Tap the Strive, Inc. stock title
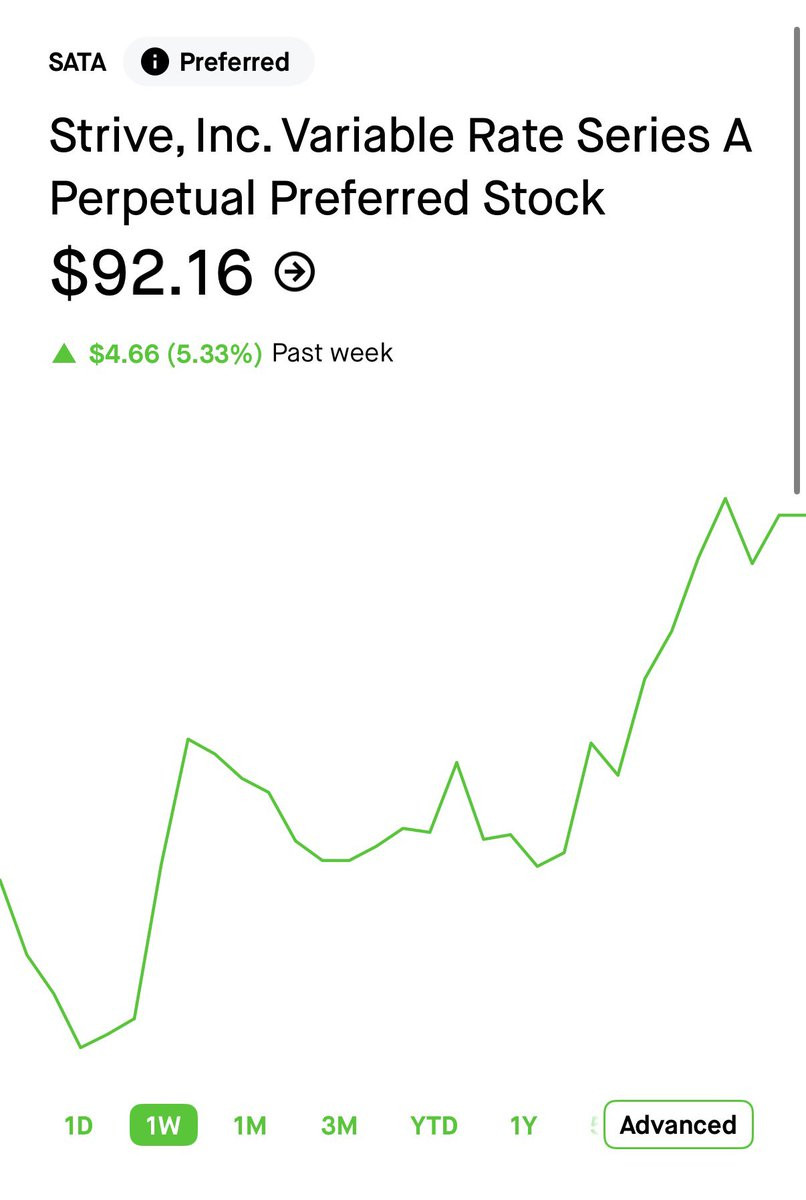Viewport: 806px width, 1200px height. pos(400,167)
